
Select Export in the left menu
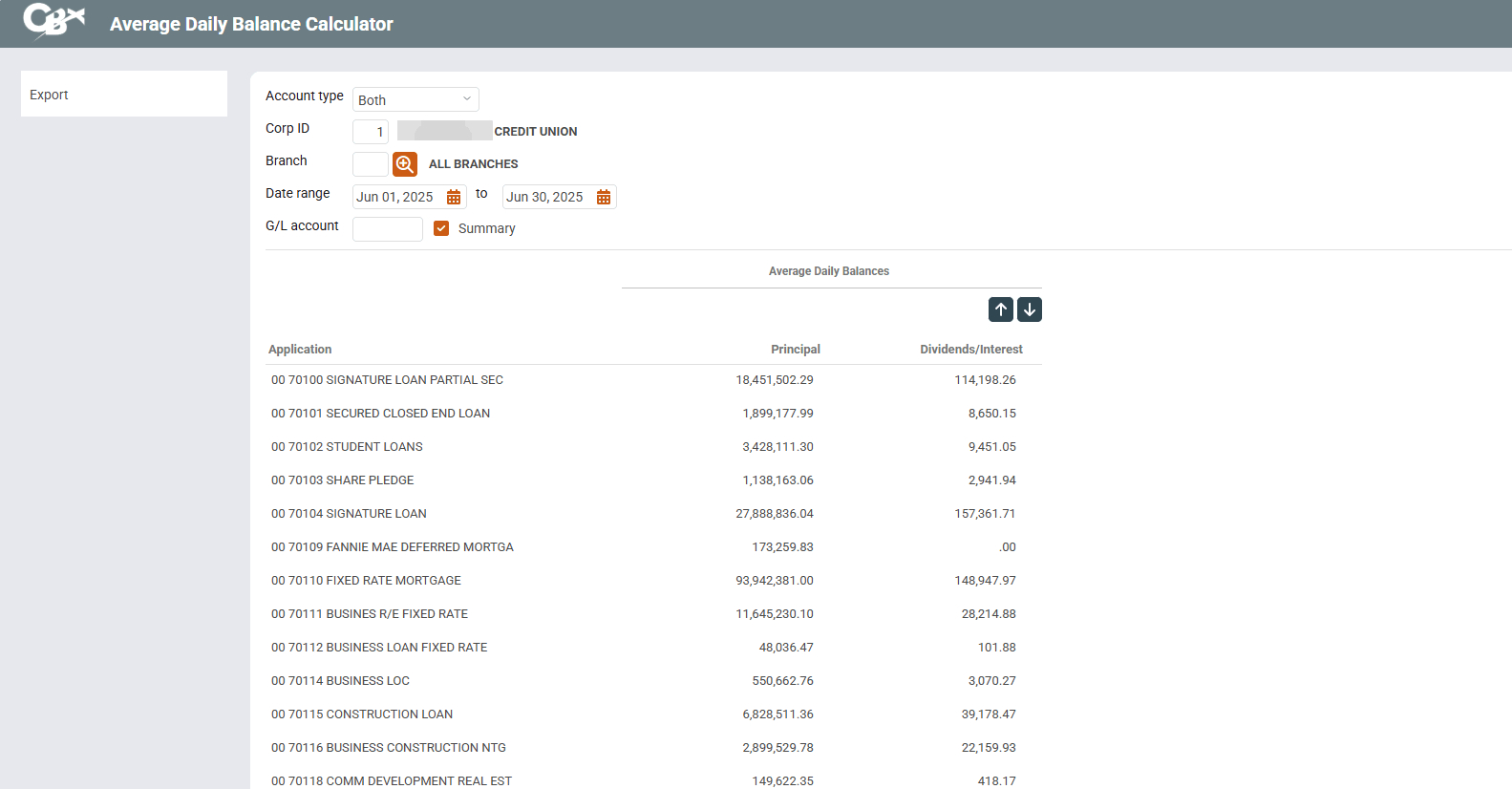pyautogui.click(x=49, y=95)
